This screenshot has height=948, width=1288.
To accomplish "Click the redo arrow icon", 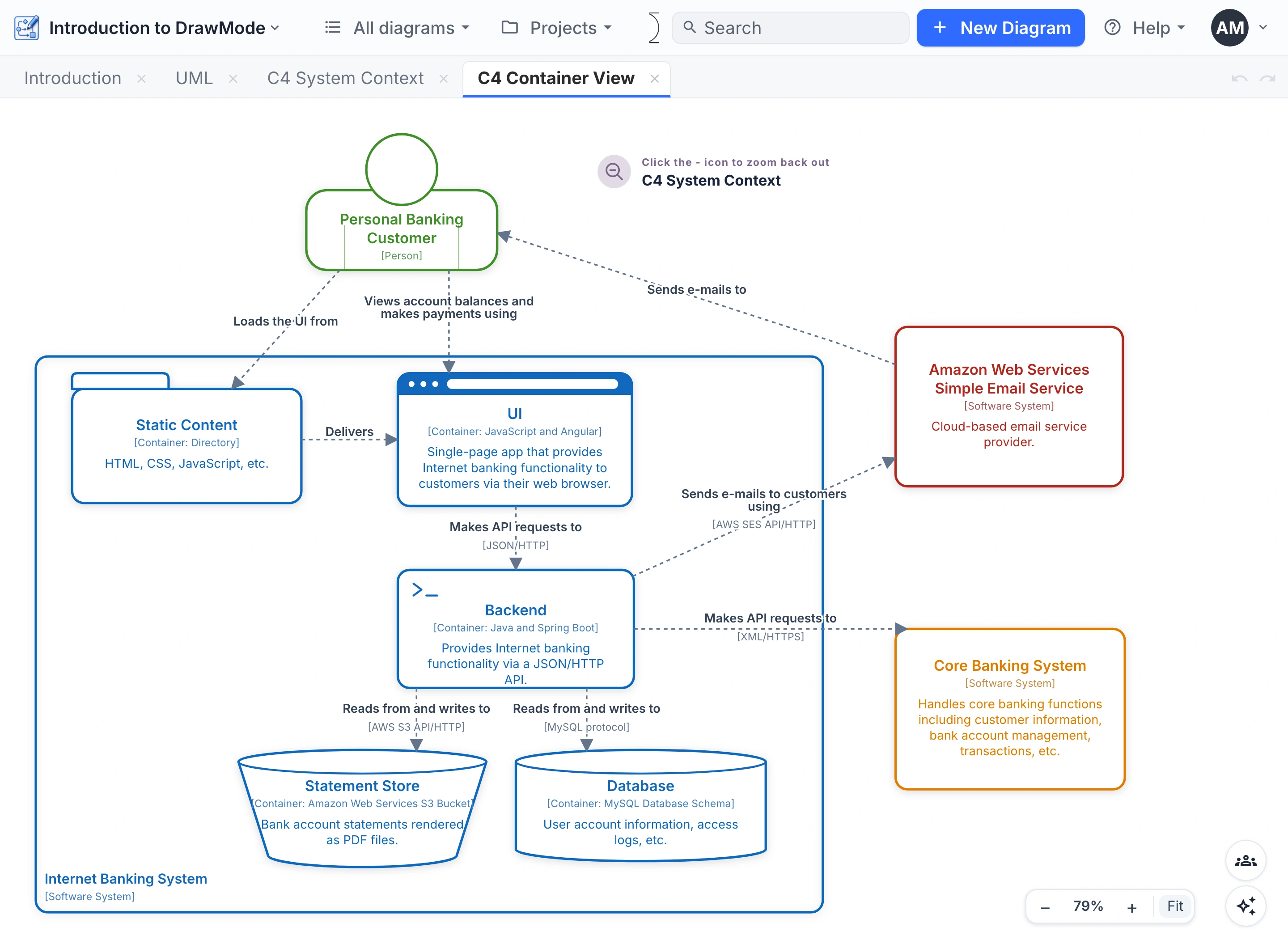I will click(x=1267, y=79).
